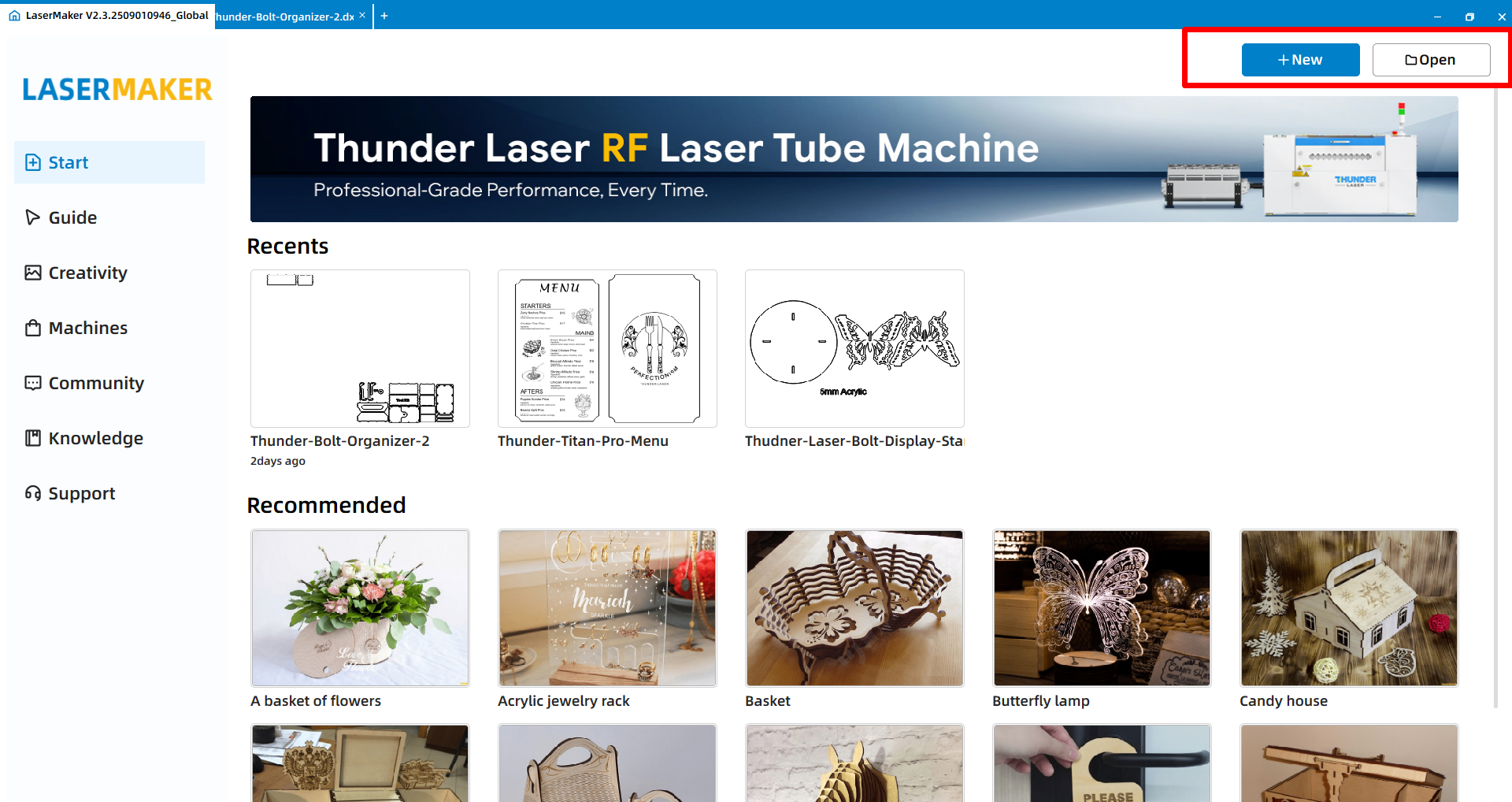Switch to the LaserMaker home tab
The height and width of the screenshot is (802, 1512).
click(x=108, y=15)
